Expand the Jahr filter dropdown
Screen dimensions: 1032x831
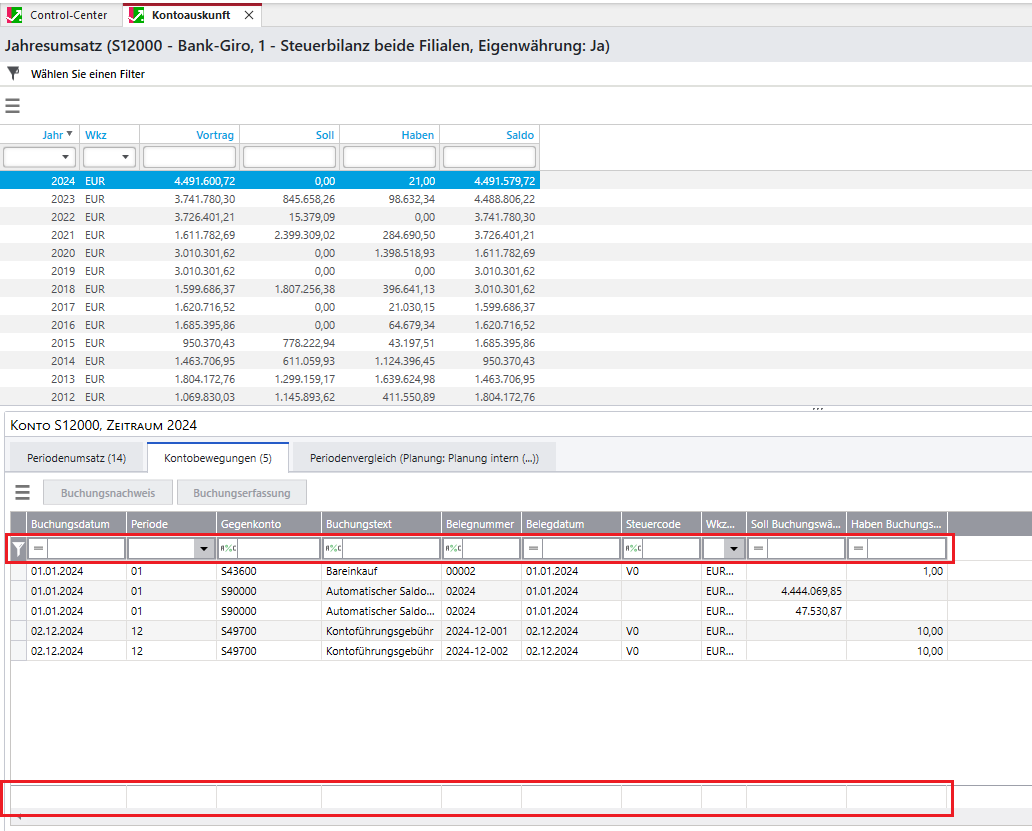coord(66,157)
